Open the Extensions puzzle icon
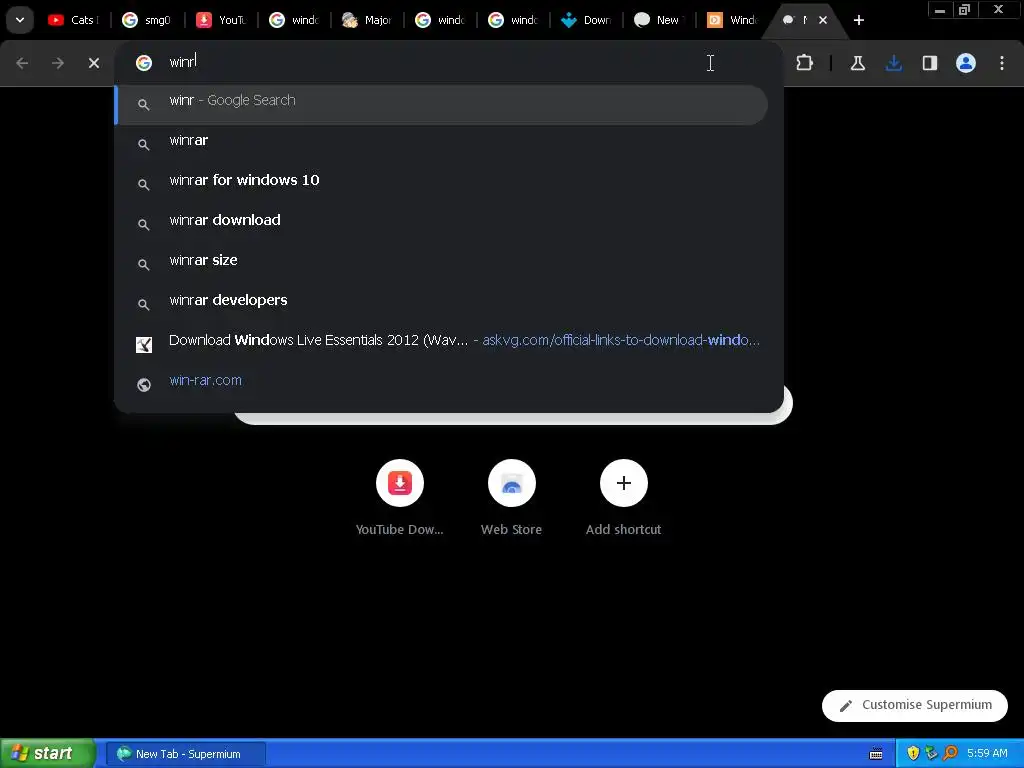 click(x=805, y=63)
